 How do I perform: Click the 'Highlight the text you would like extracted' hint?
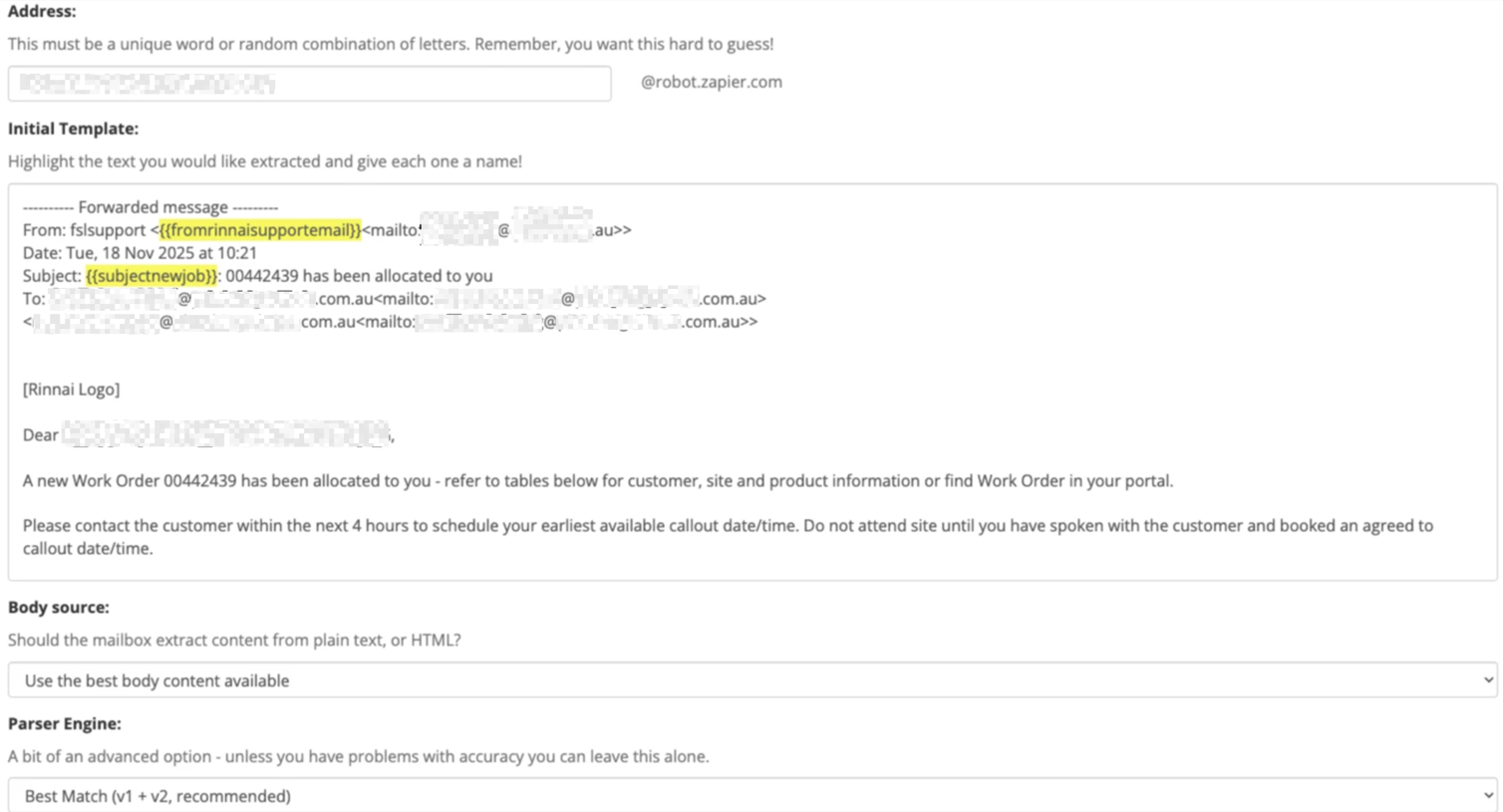(x=264, y=161)
